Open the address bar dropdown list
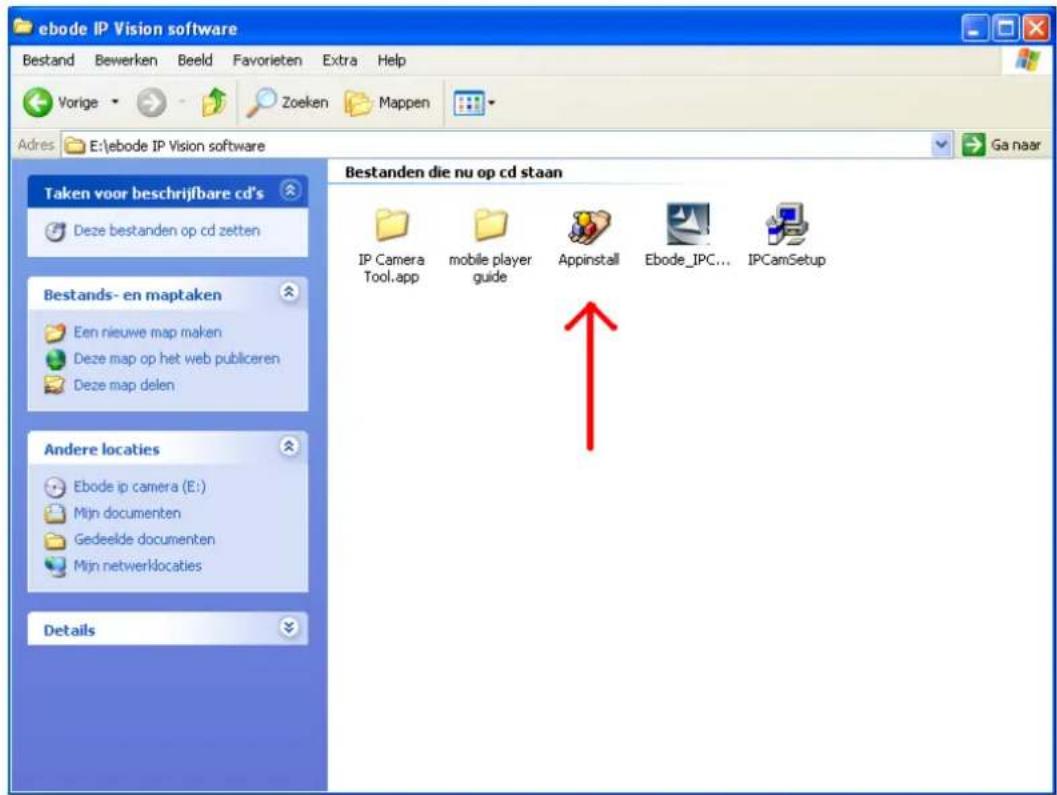This screenshot has width=1057, height=795. pyautogui.click(x=942, y=145)
